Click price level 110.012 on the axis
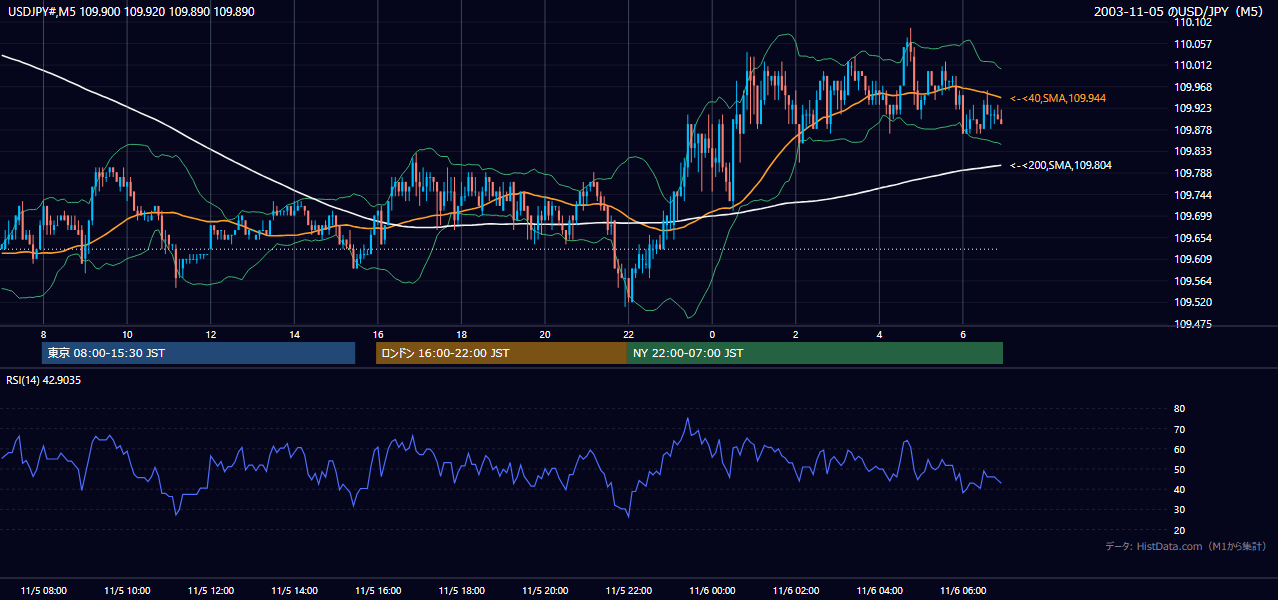This screenshot has width=1278, height=600. point(1193,65)
